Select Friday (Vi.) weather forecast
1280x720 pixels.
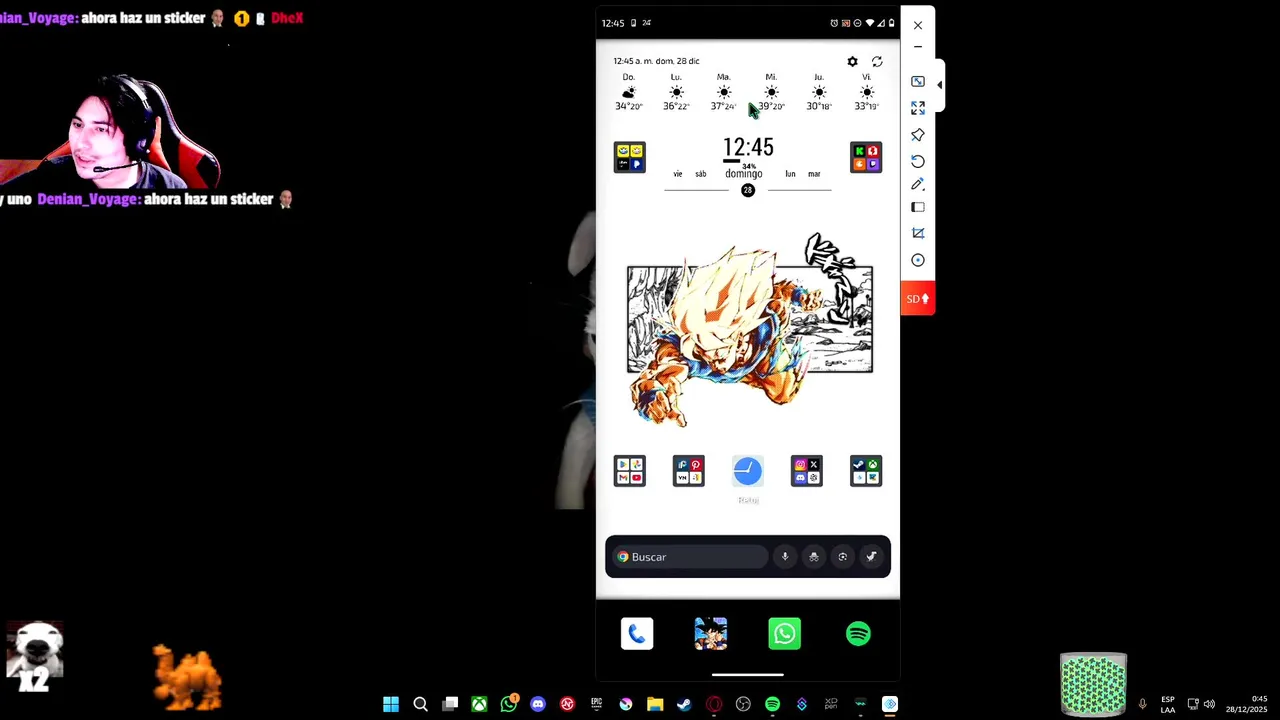tap(866, 91)
